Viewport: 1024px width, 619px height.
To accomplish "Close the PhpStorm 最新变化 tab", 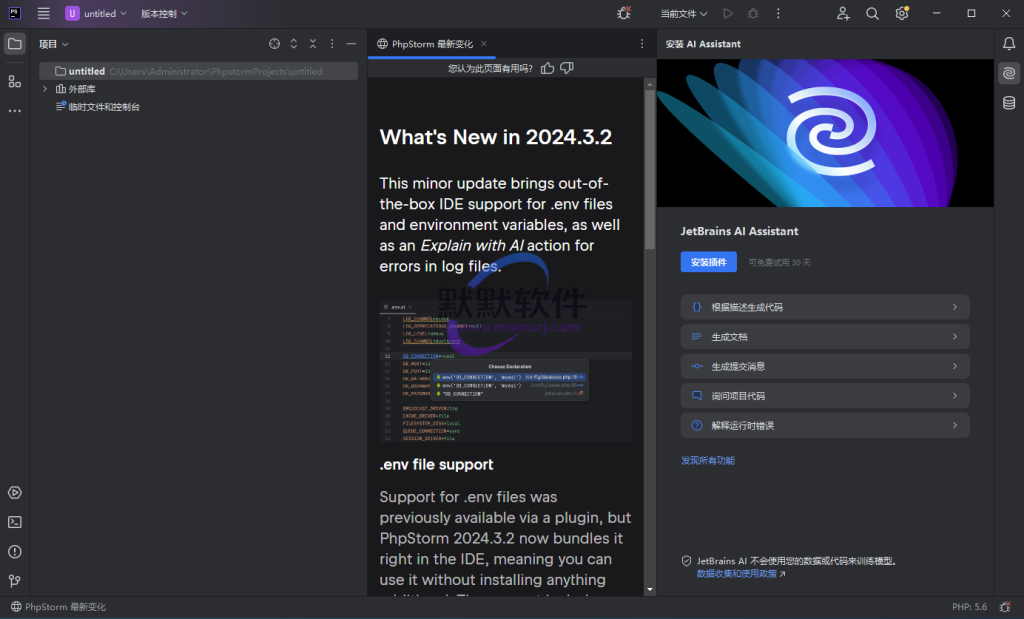I will point(484,44).
